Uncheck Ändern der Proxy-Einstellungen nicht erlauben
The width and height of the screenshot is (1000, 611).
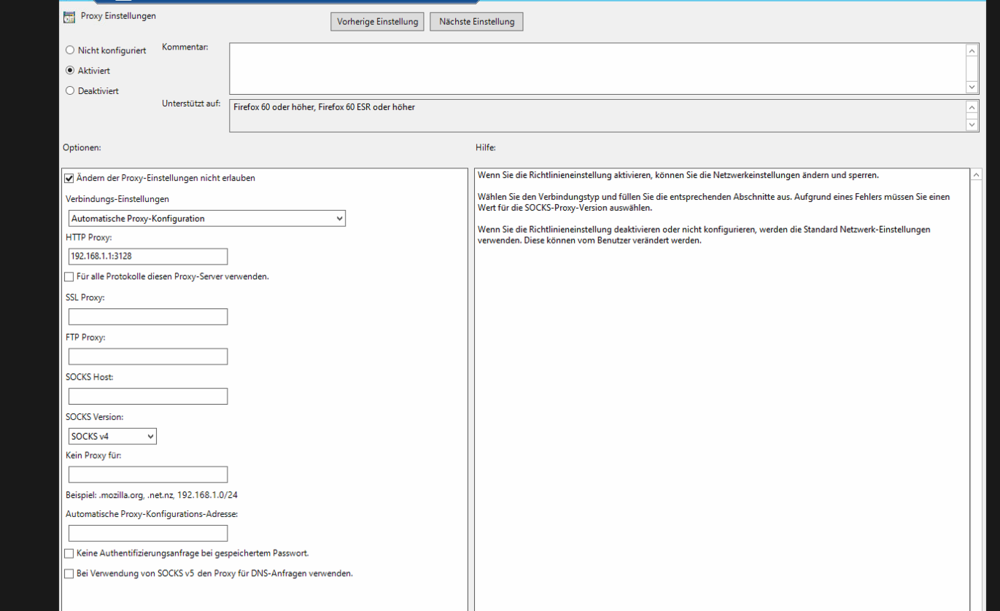(x=69, y=178)
